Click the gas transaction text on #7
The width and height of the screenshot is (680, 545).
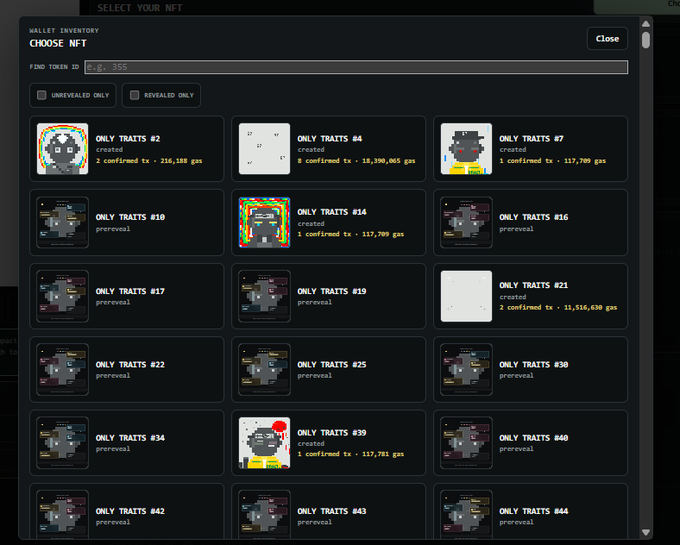click(552, 161)
